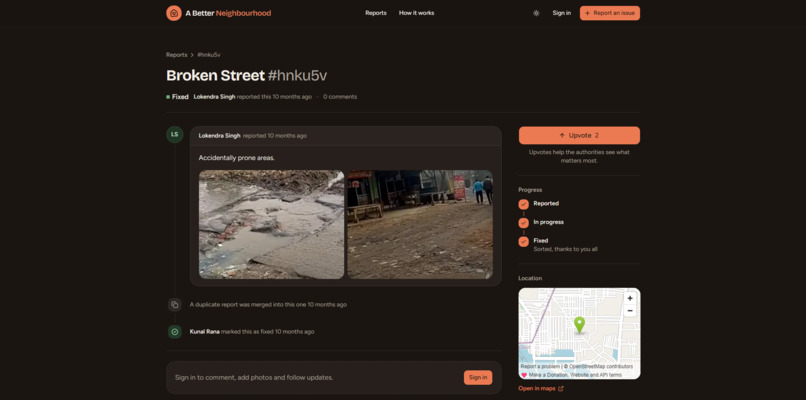Click the Sign in link in header
806x400 pixels.
(x=561, y=13)
